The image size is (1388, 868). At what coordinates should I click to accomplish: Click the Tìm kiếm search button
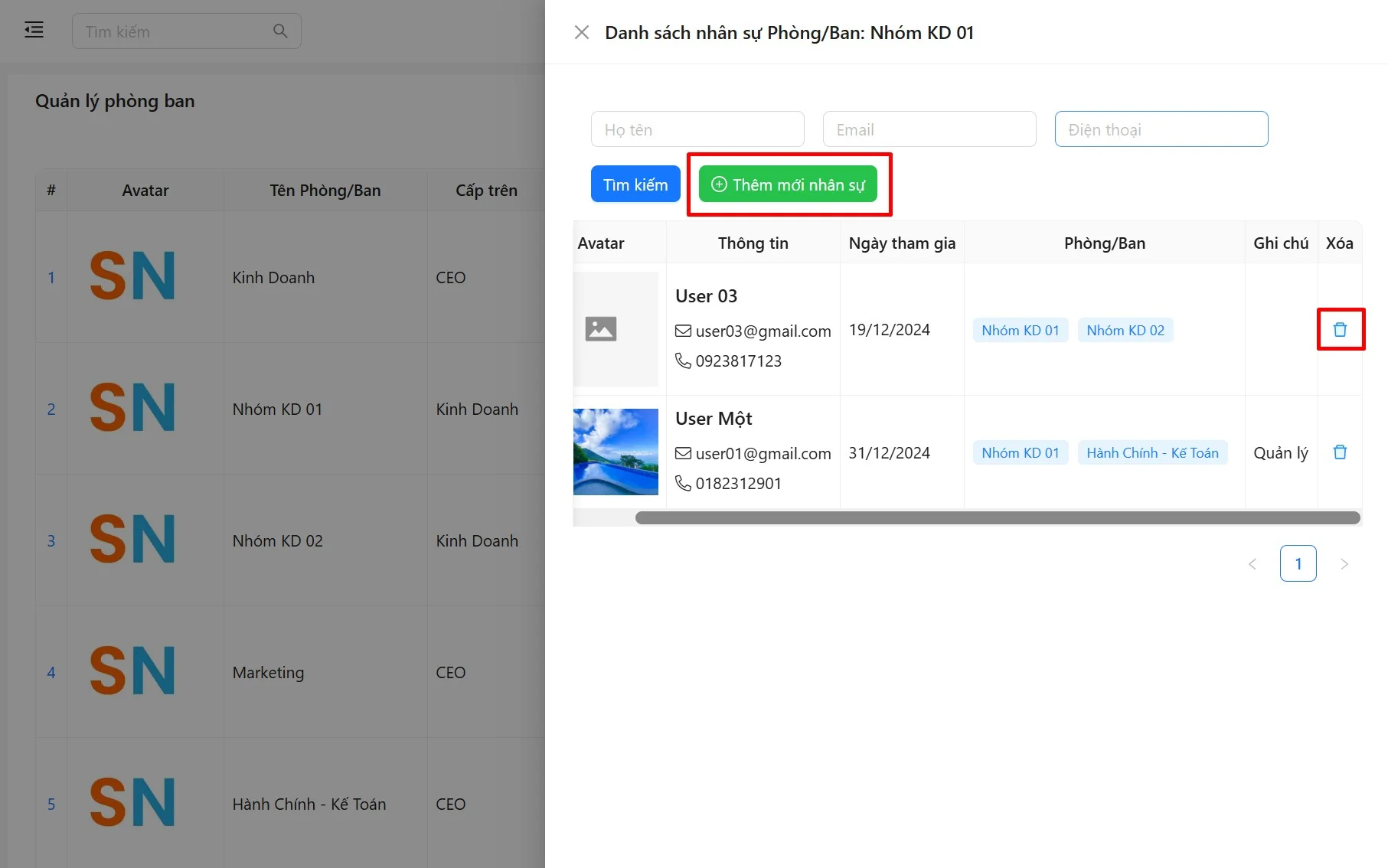pos(635,184)
